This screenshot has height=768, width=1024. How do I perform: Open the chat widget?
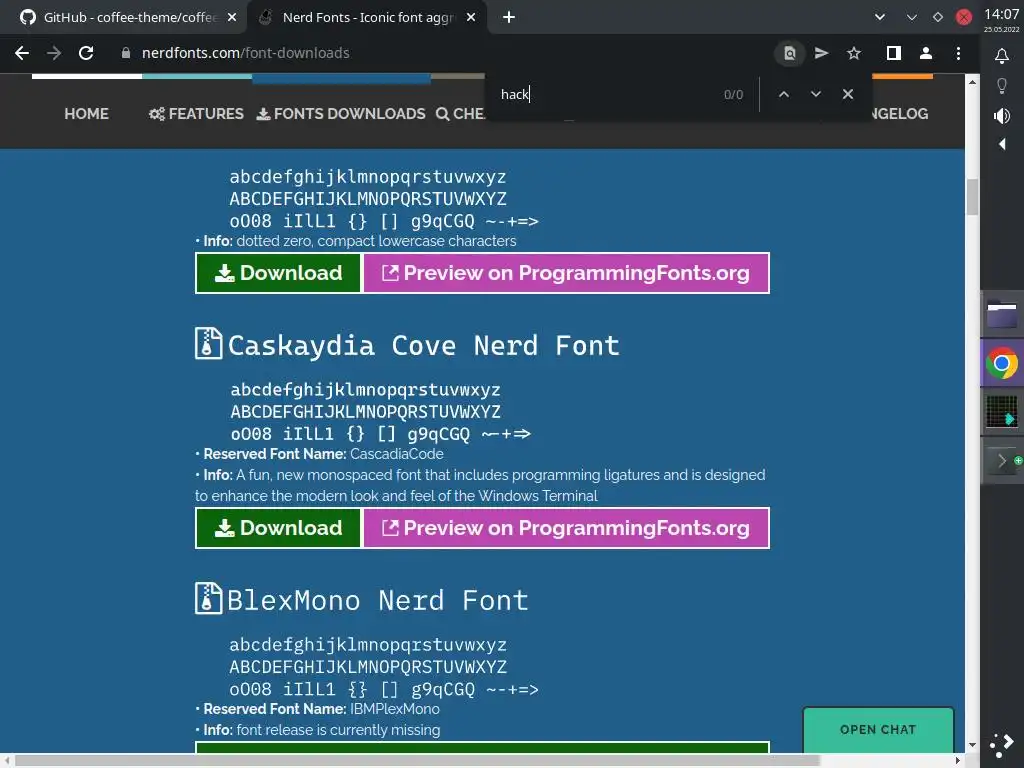[878, 730]
